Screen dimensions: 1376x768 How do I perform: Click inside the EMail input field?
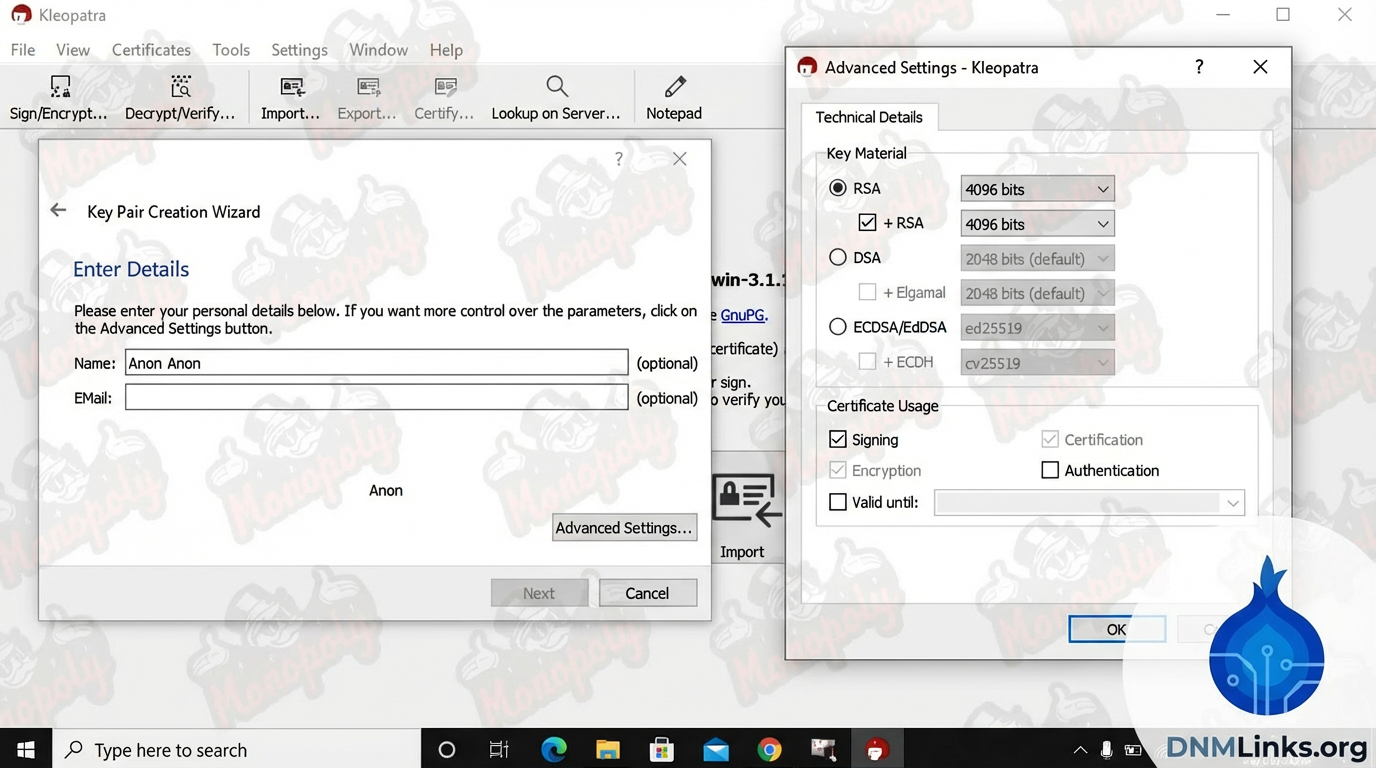coord(375,397)
